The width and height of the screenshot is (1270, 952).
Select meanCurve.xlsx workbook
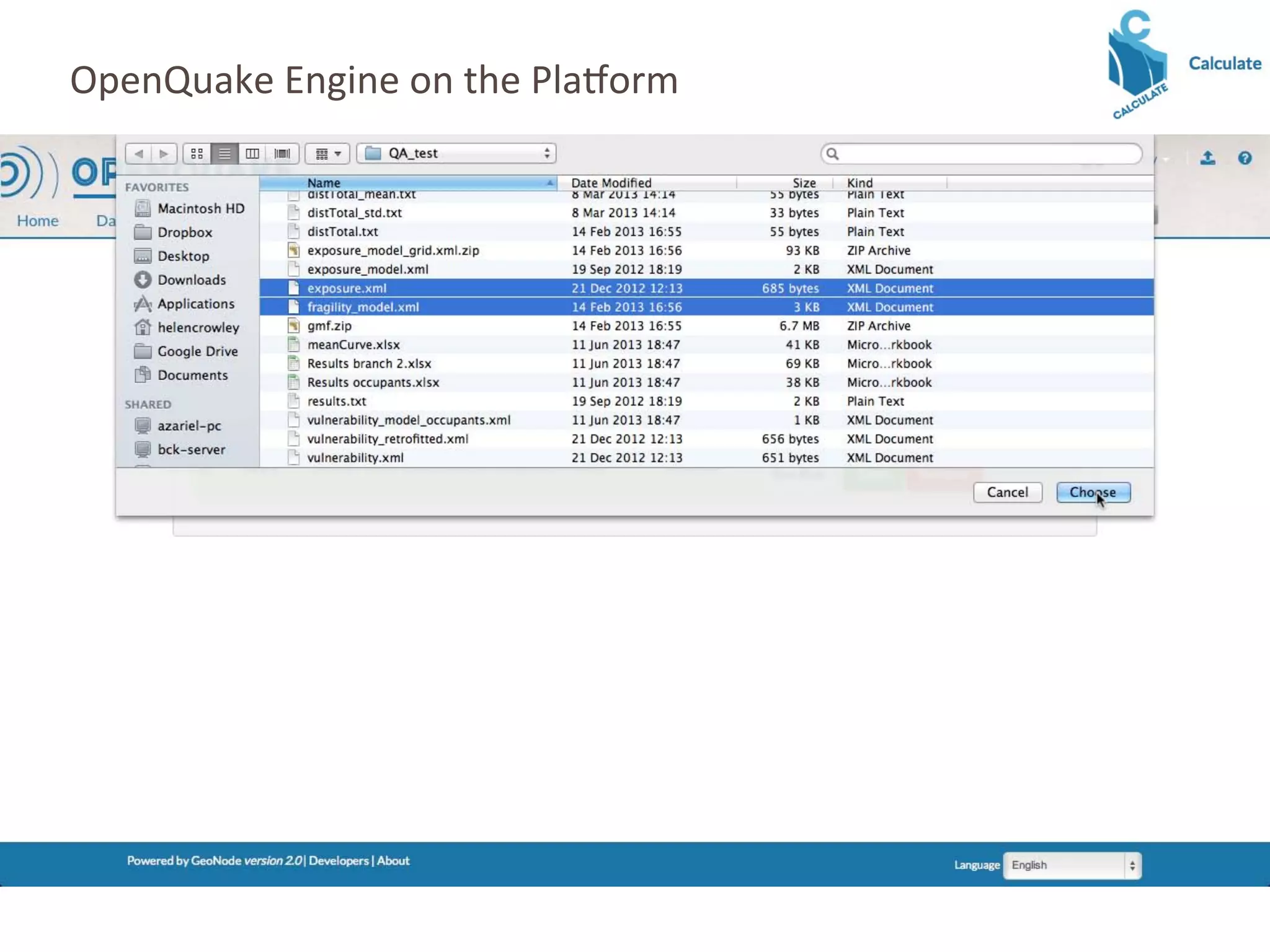706,345
